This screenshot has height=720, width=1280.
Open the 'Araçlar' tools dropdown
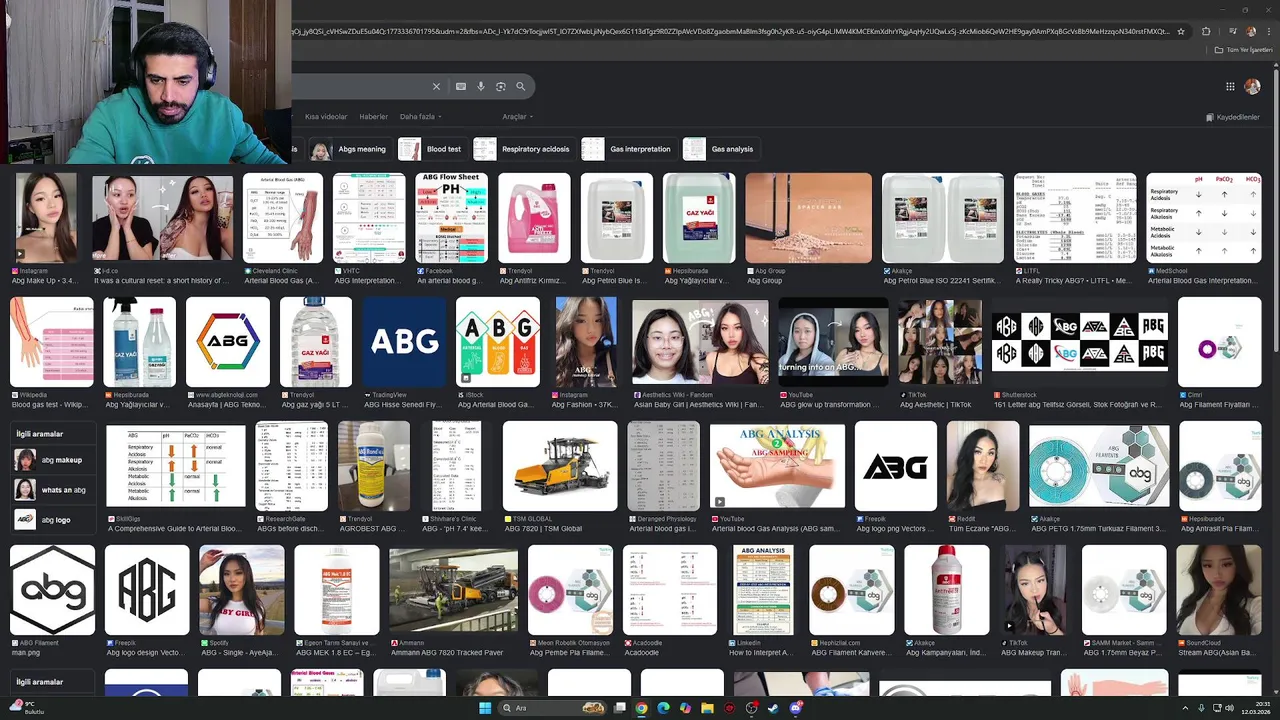coord(517,117)
